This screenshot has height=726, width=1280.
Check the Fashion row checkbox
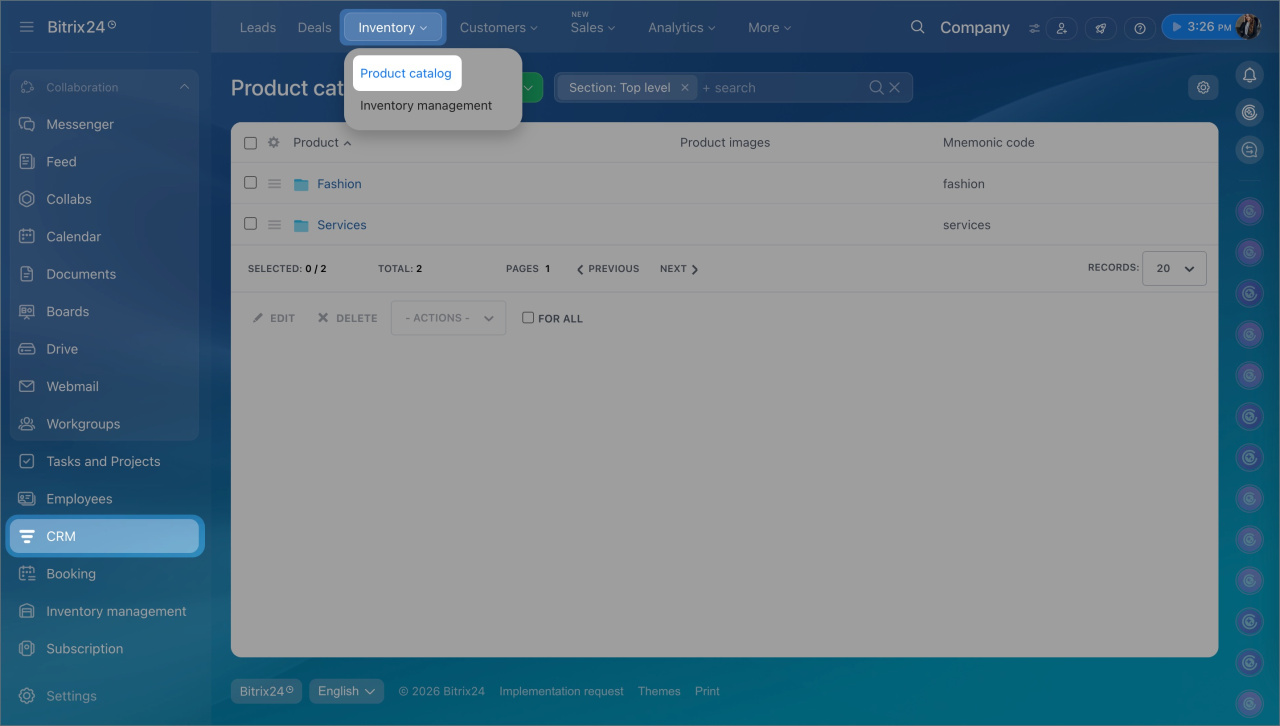(251, 183)
